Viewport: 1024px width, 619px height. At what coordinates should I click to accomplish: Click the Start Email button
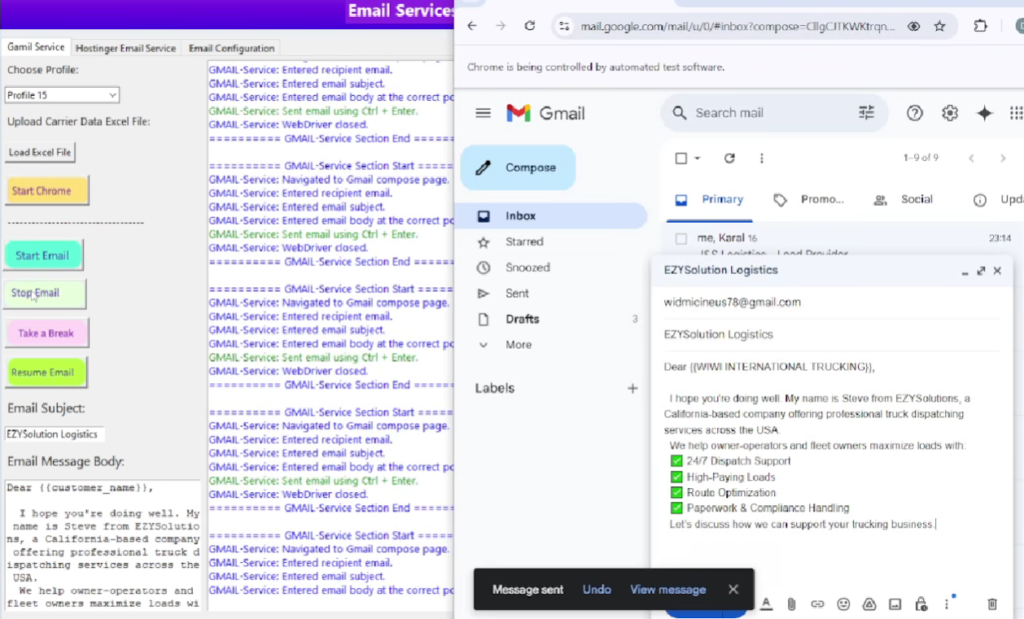point(43,255)
